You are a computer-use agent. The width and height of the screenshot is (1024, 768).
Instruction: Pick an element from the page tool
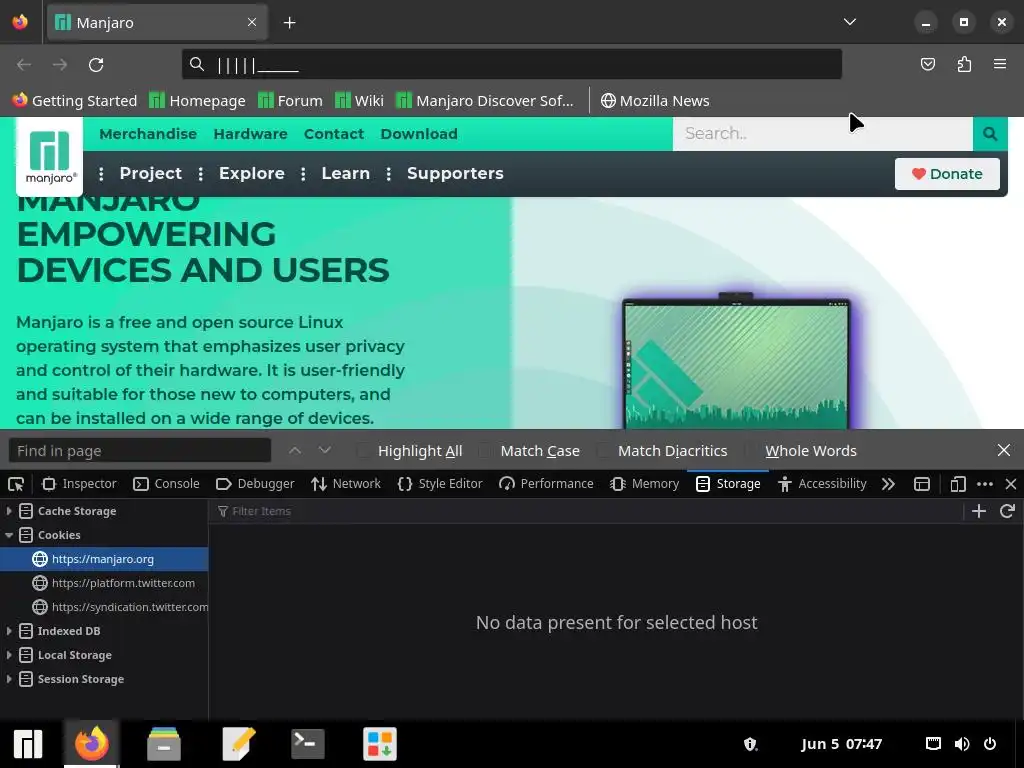[x=16, y=484]
